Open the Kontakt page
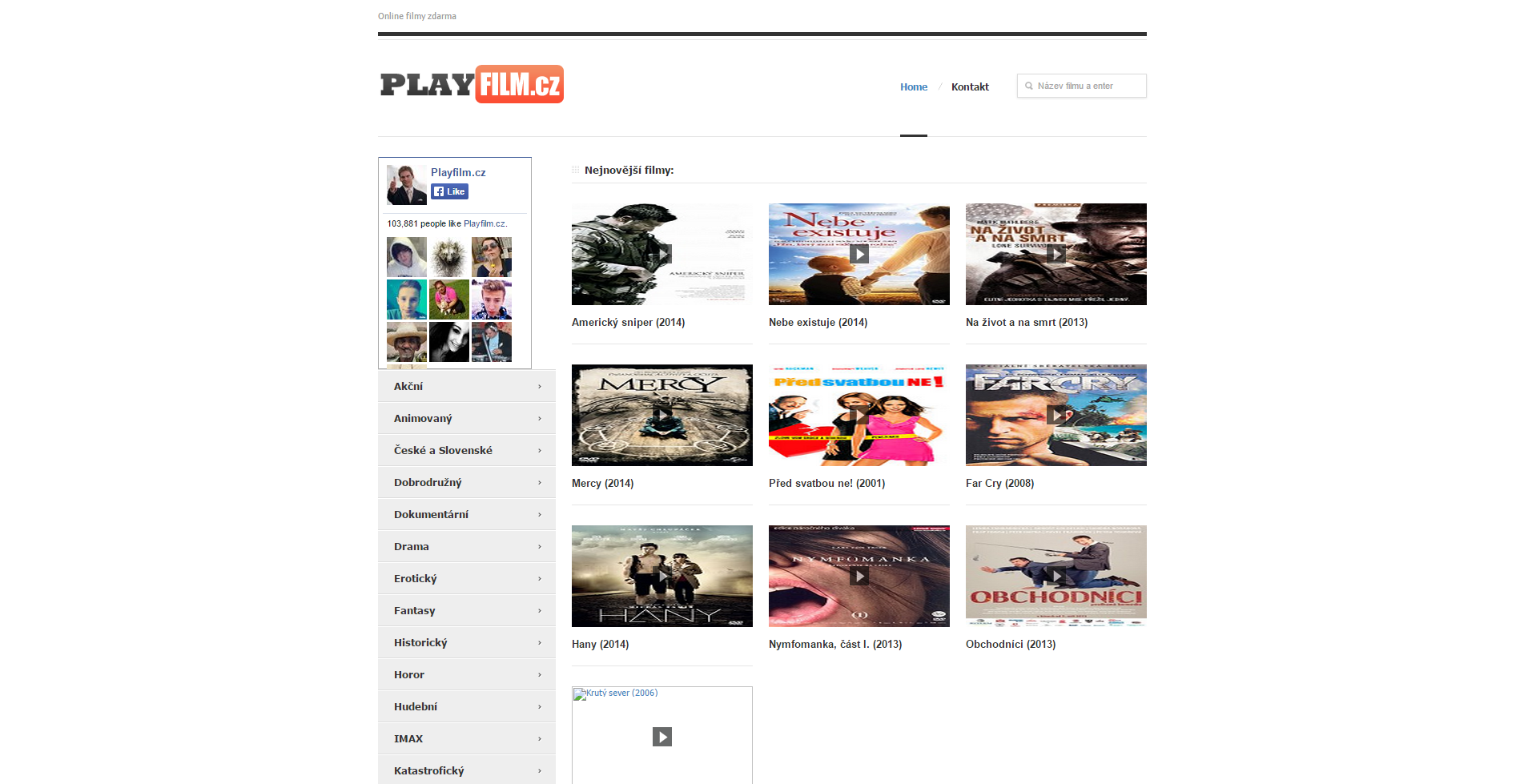 (x=970, y=86)
